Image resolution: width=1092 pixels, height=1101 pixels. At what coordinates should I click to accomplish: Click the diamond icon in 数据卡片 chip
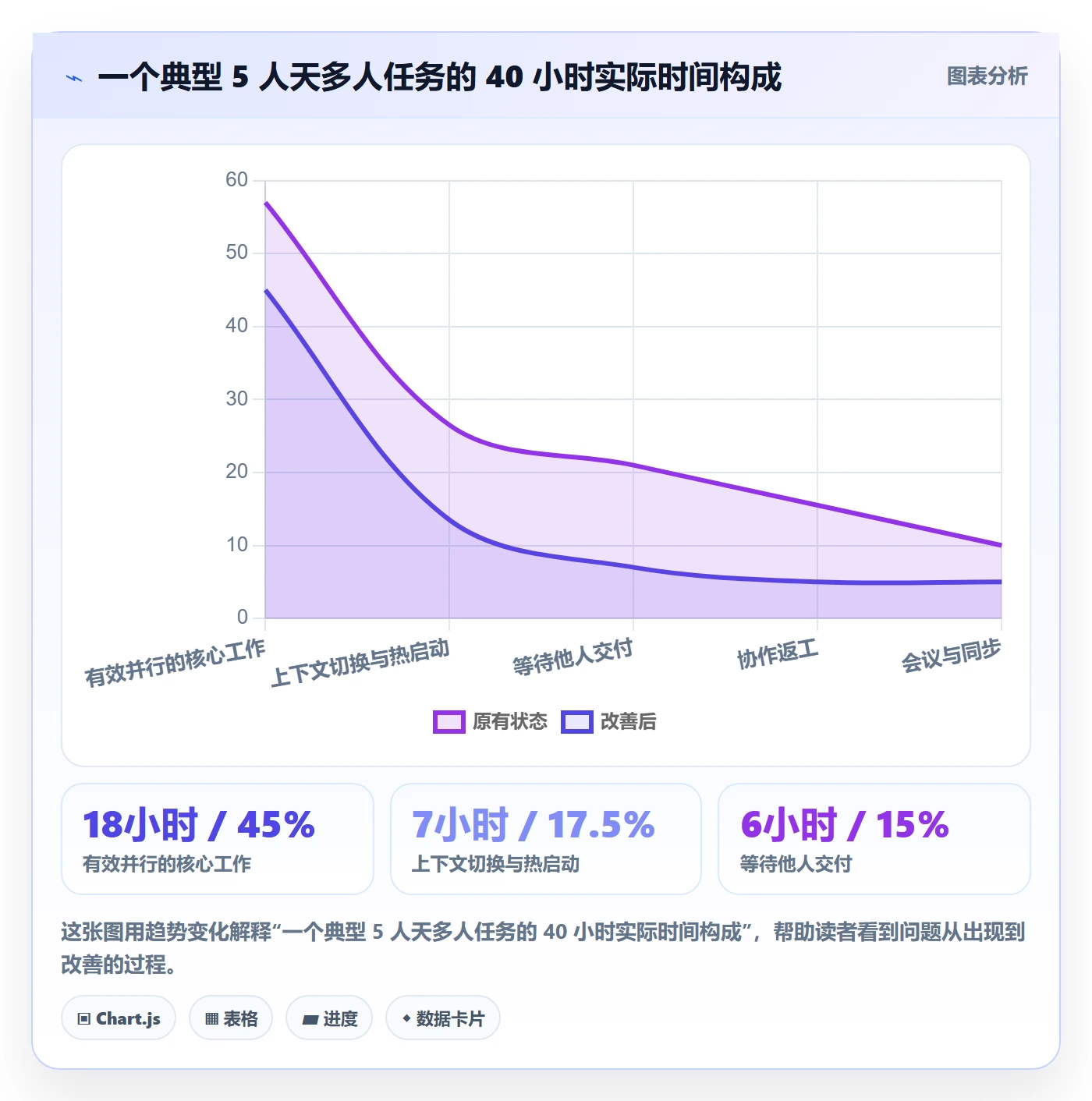point(406,1018)
